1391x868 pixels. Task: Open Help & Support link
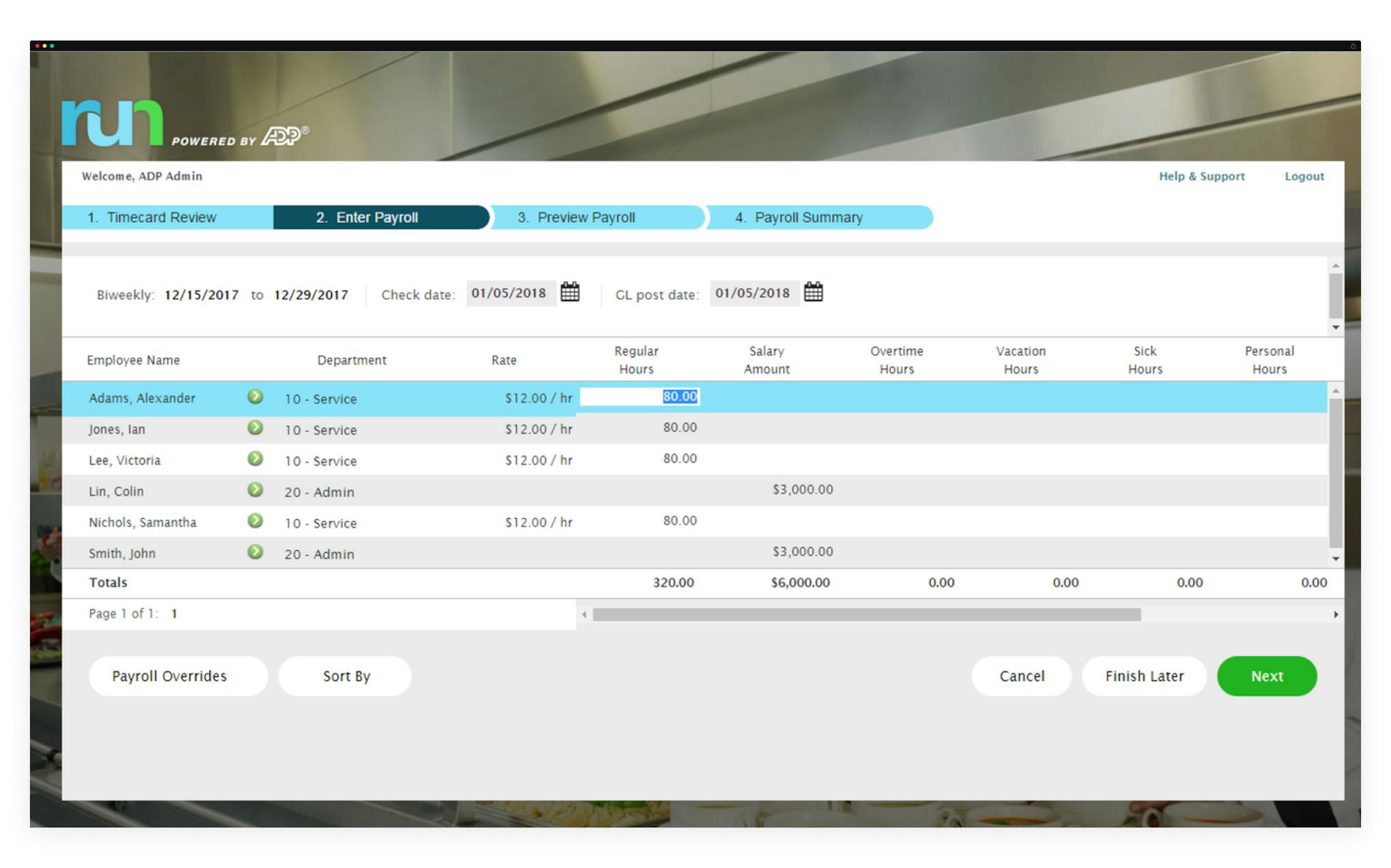coord(1201,176)
